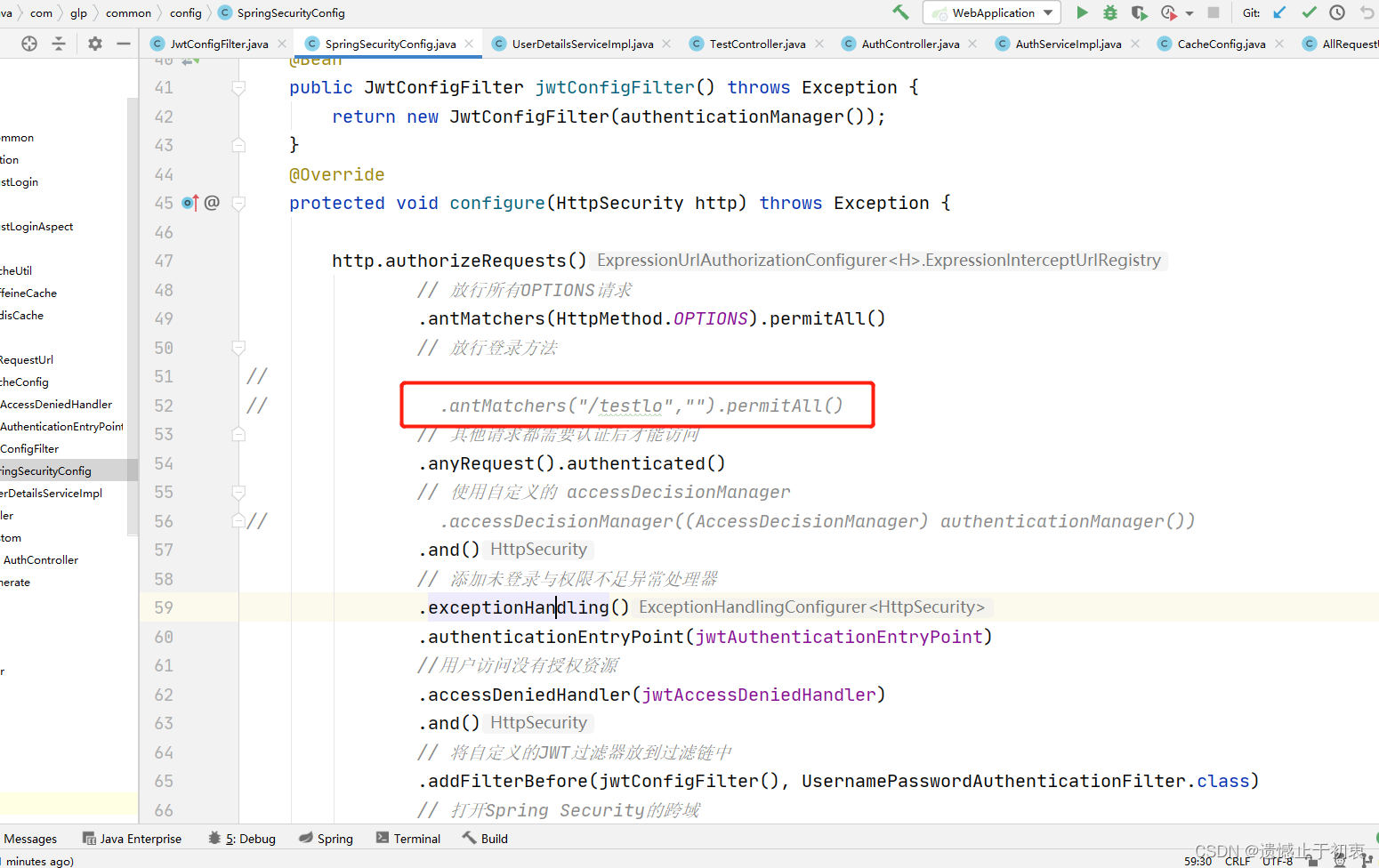Select stLoginAspect in the project tree
Screen dimensions: 1379x868
pyautogui.click(x=36, y=227)
